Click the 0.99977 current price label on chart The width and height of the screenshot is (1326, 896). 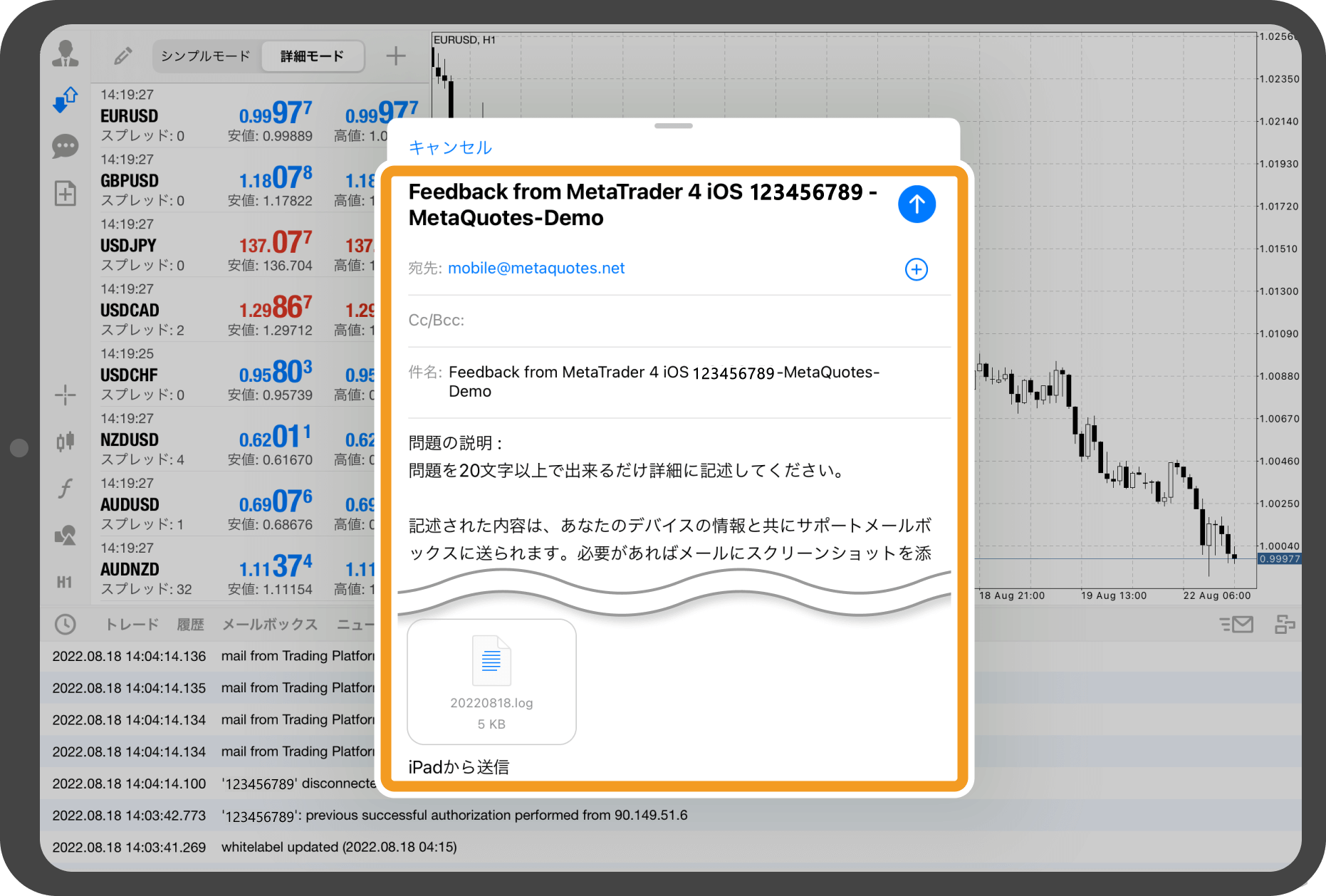tap(1279, 558)
